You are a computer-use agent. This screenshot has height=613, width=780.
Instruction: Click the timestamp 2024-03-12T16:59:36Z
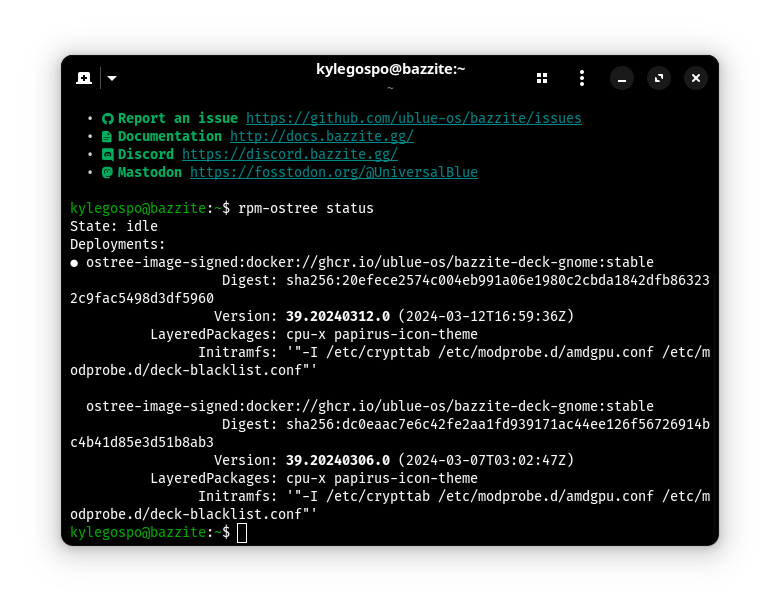486,316
